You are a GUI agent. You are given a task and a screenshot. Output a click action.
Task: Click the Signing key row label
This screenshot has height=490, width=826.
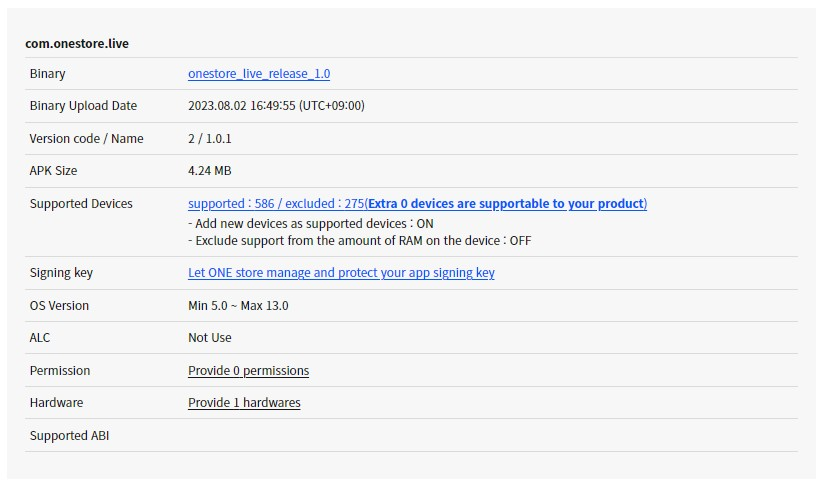(x=61, y=273)
